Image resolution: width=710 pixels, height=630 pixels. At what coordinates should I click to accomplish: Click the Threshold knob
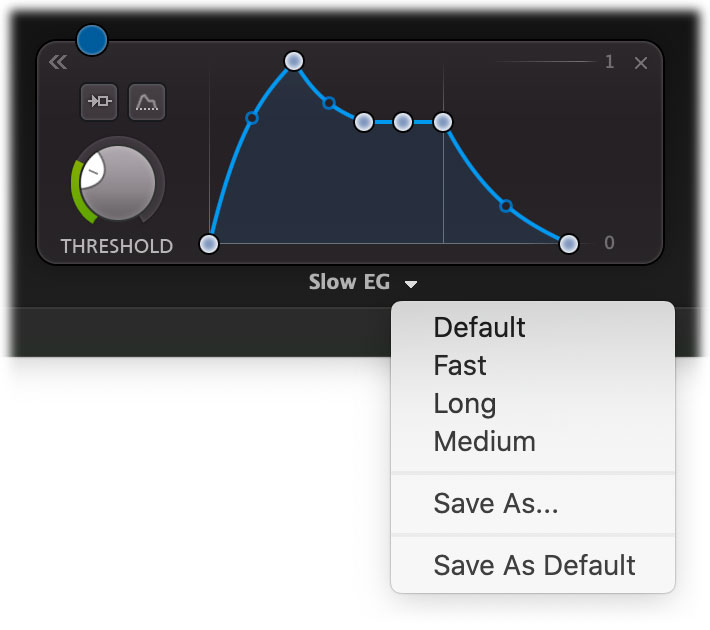pos(118,182)
